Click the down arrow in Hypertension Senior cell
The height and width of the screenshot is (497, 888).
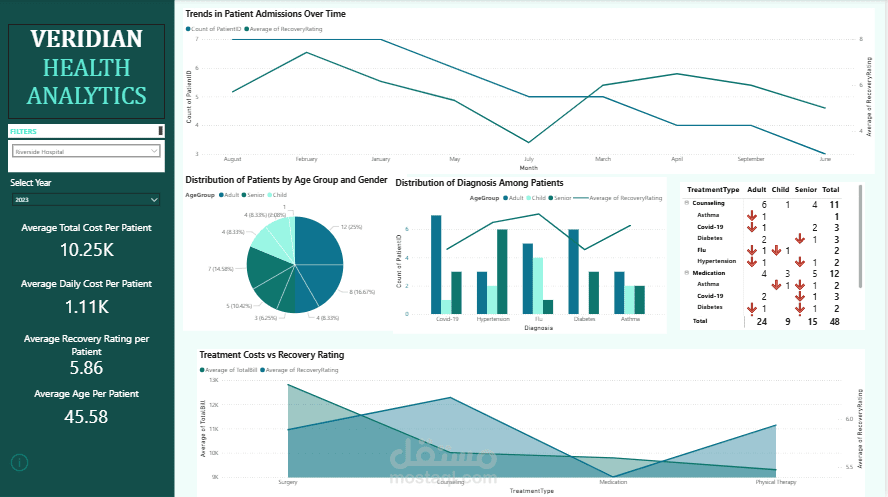point(800,262)
